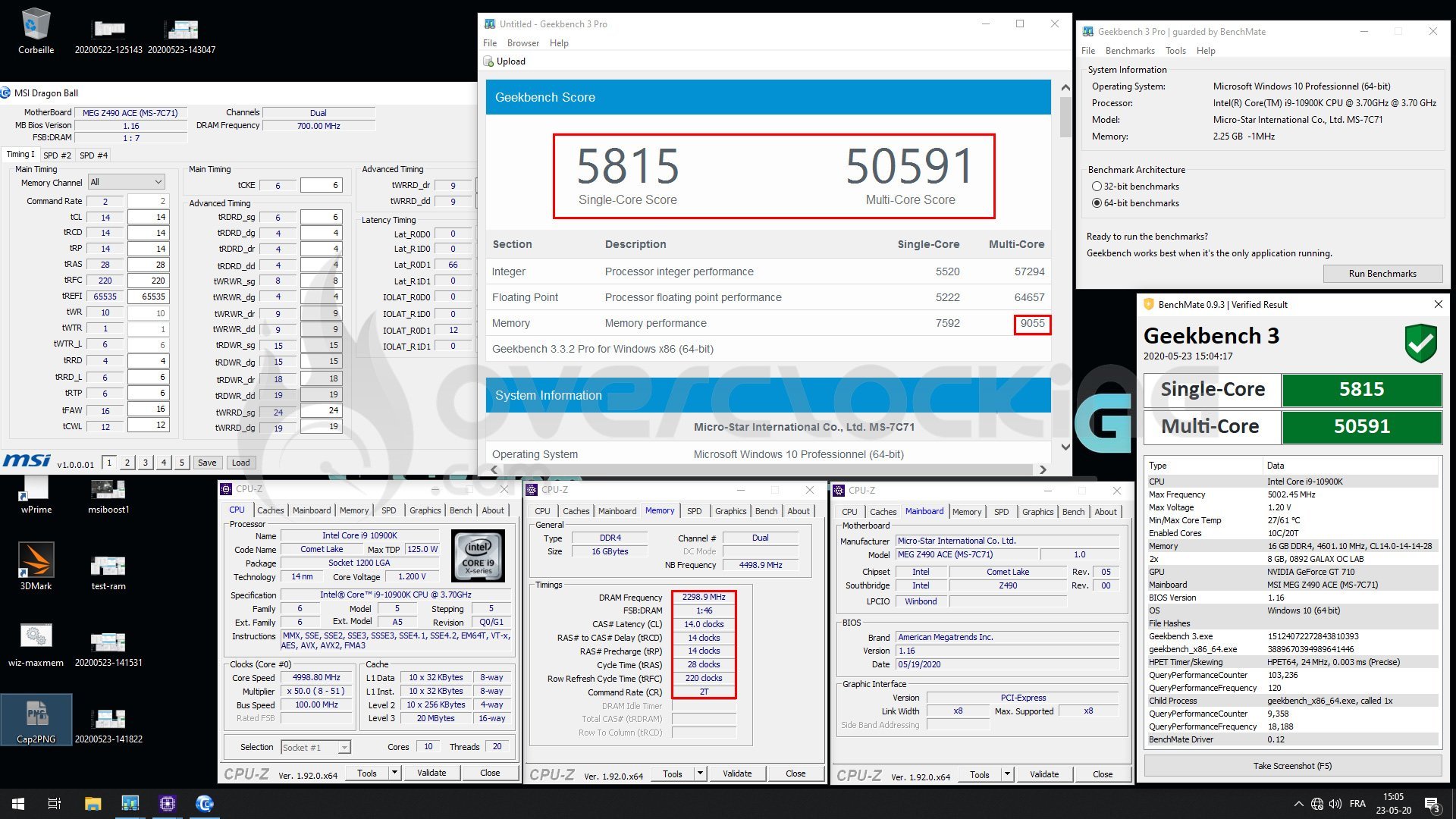Click the FRA language indicator
The height and width of the screenshot is (819, 1456).
point(1357,804)
